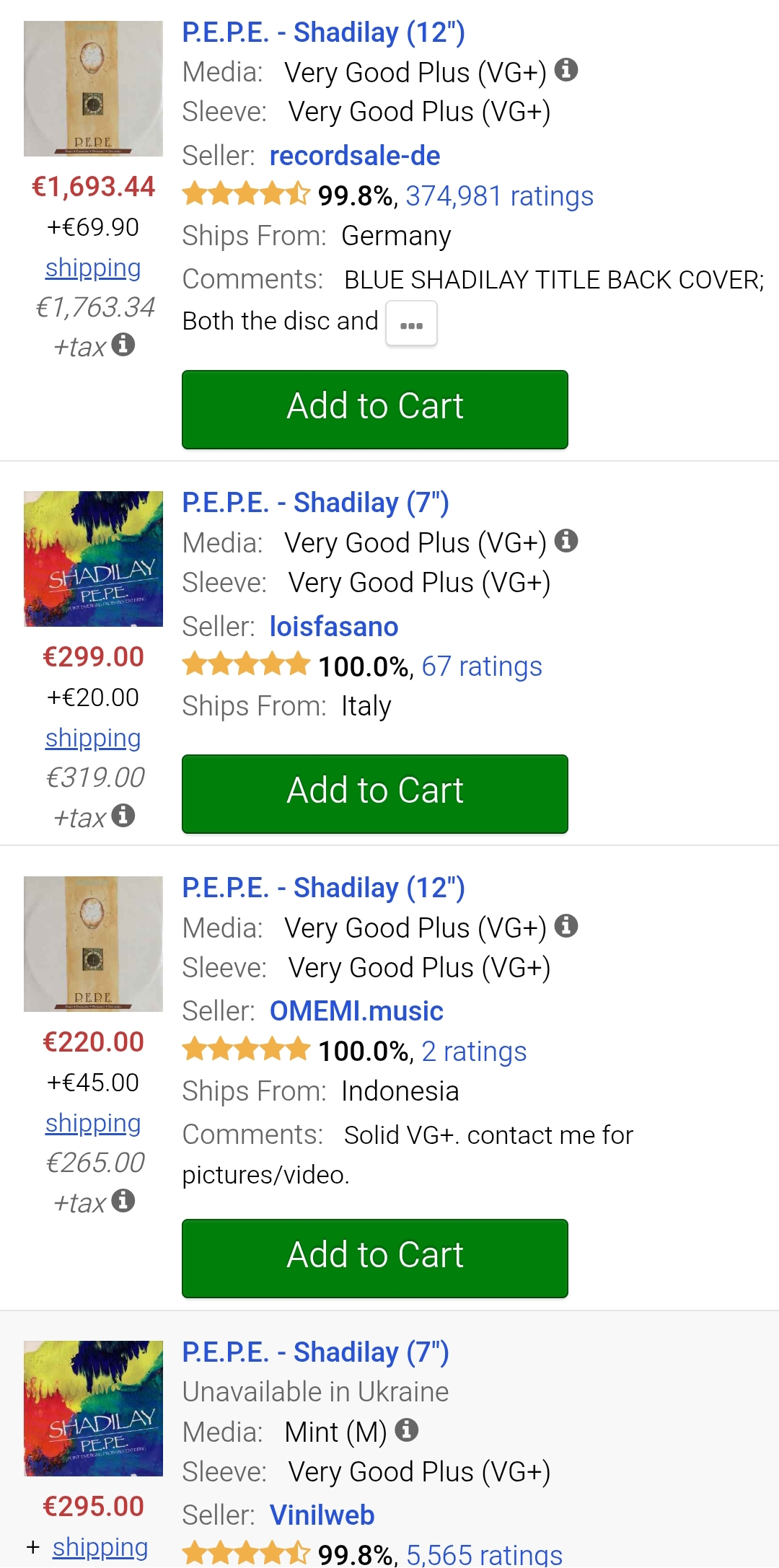This screenshot has height=1568, width=779.
Task: Open shipping details for €69.90 shipping
Action: pos(93,268)
